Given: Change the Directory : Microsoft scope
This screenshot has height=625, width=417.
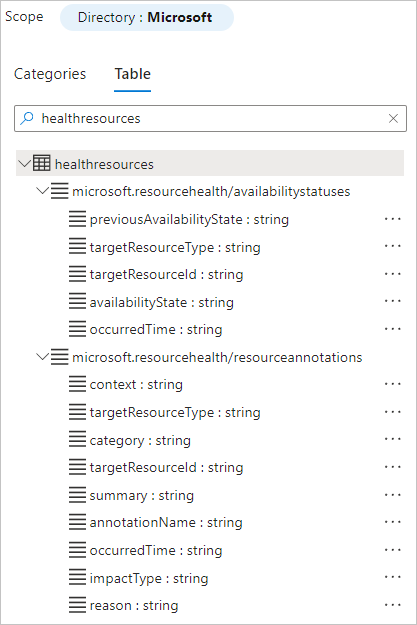Looking at the screenshot, I should (x=147, y=18).
